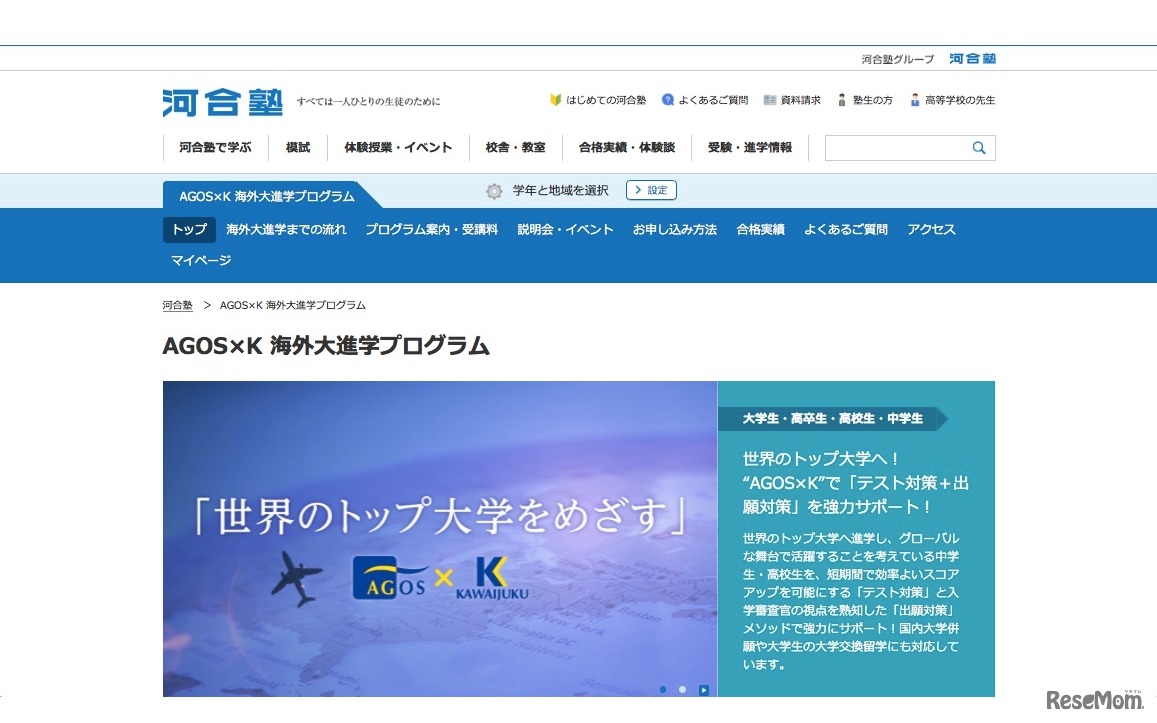1157x723 pixels.
Task: Open the 設定 settings button
Action: [x=651, y=190]
